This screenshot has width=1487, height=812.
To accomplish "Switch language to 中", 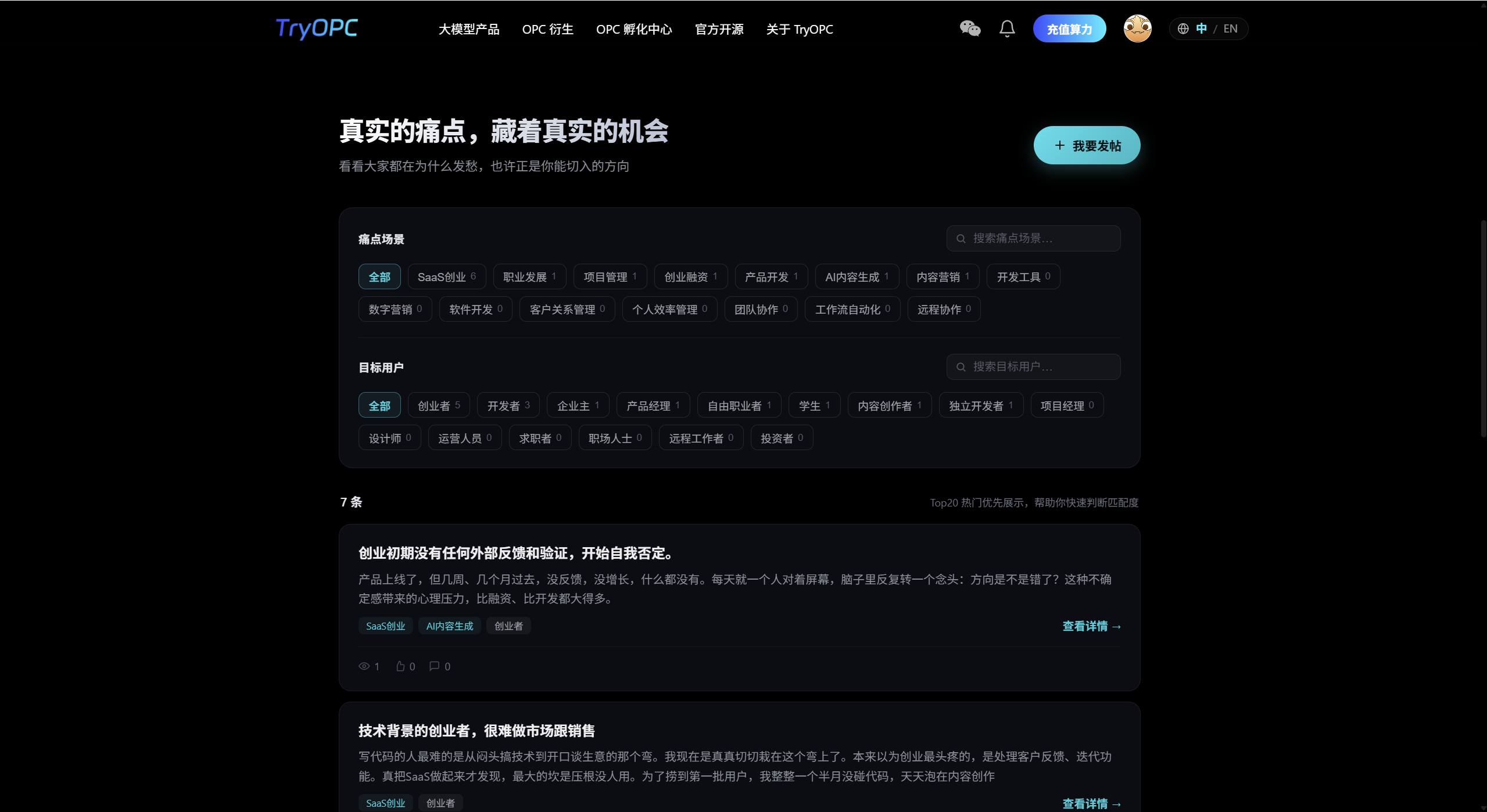I will click(x=1201, y=28).
